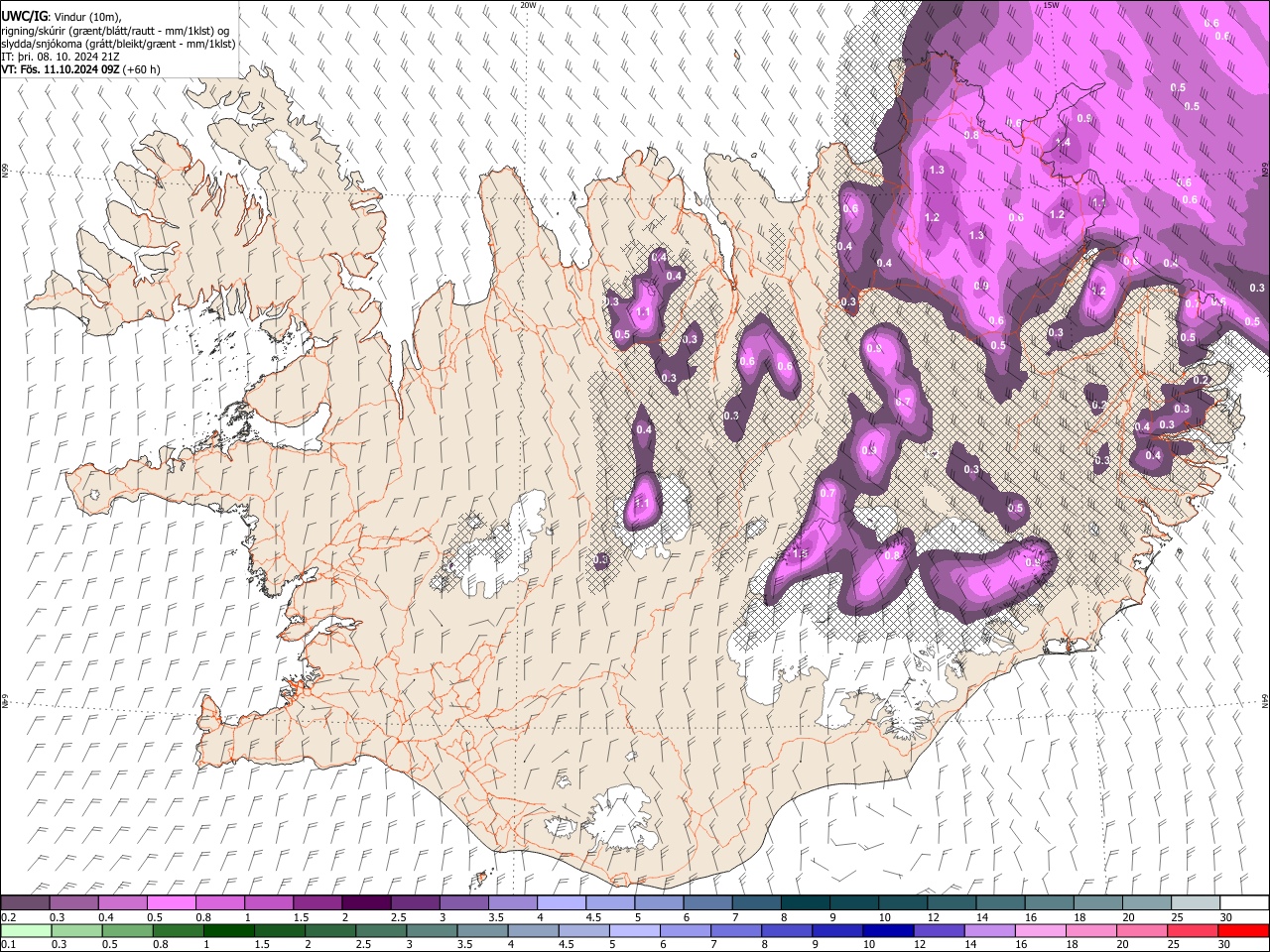Image resolution: width=1270 pixels, height=952 pixels.
Task: Click the "0.1" label under the rain scale
Action: [x=8, y=945]
